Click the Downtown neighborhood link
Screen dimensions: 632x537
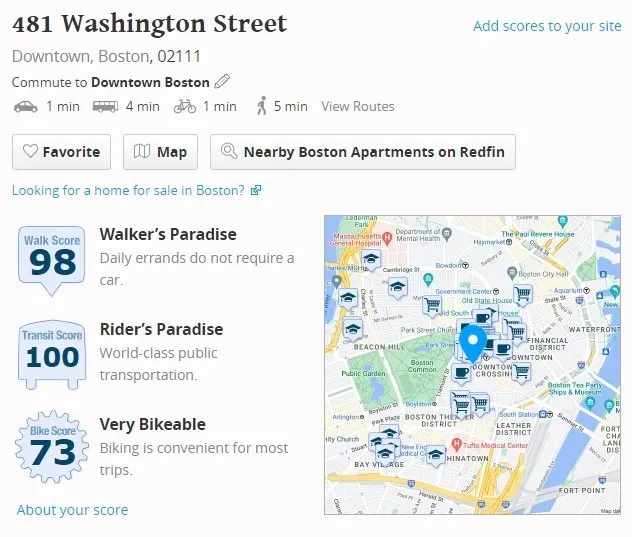[48, 55]
